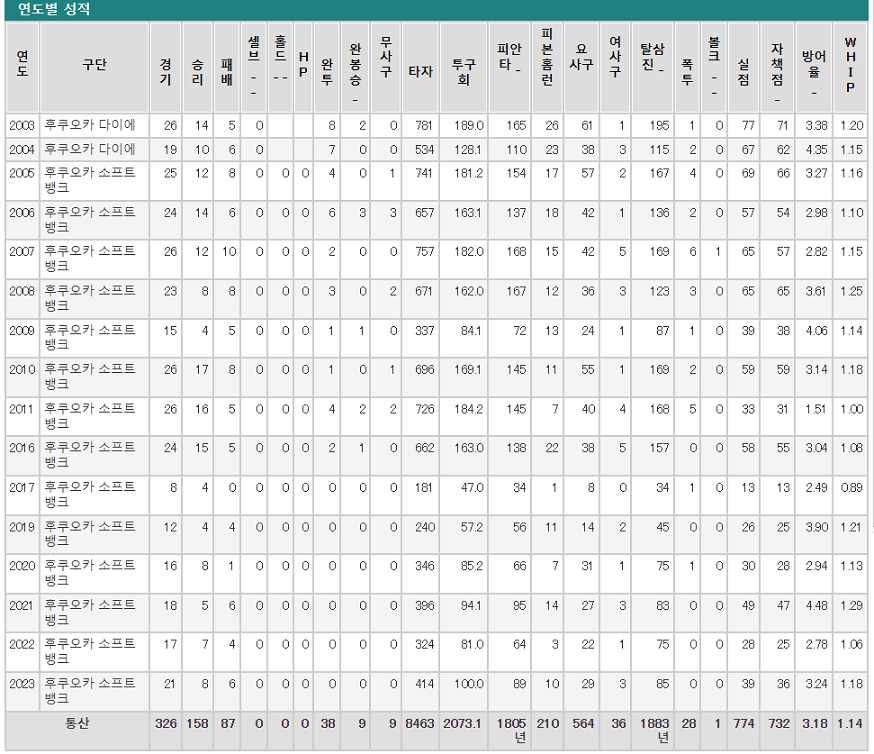Click the WHIP column header
The image size is (874, 754).
(x=850, y=65)
